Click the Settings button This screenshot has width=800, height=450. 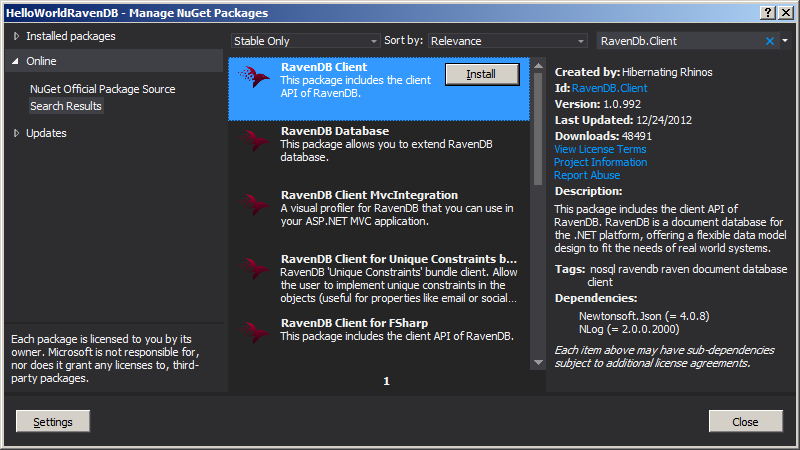(53, 422)
